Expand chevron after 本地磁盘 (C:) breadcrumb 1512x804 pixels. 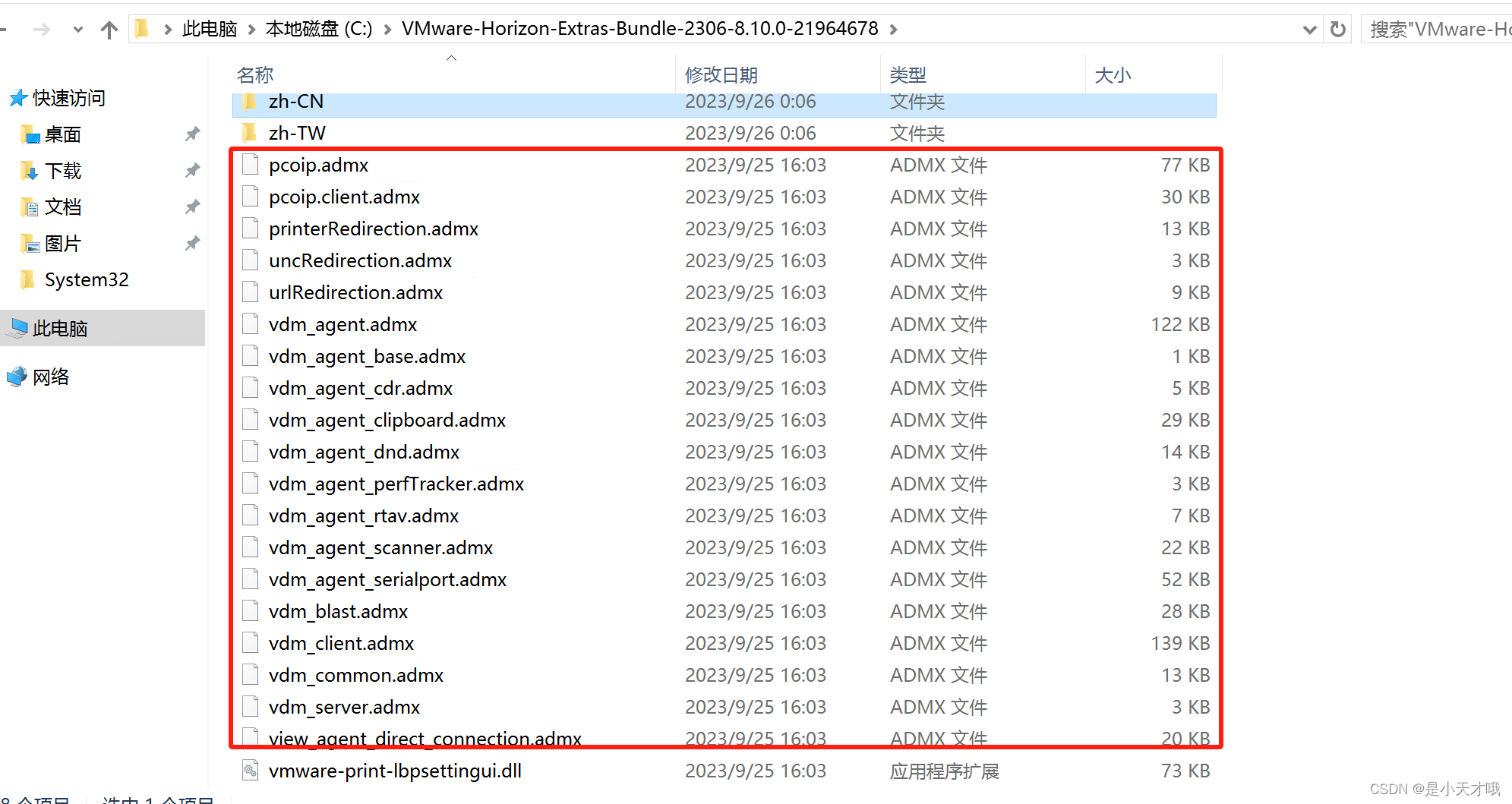(x=387, y=30)
